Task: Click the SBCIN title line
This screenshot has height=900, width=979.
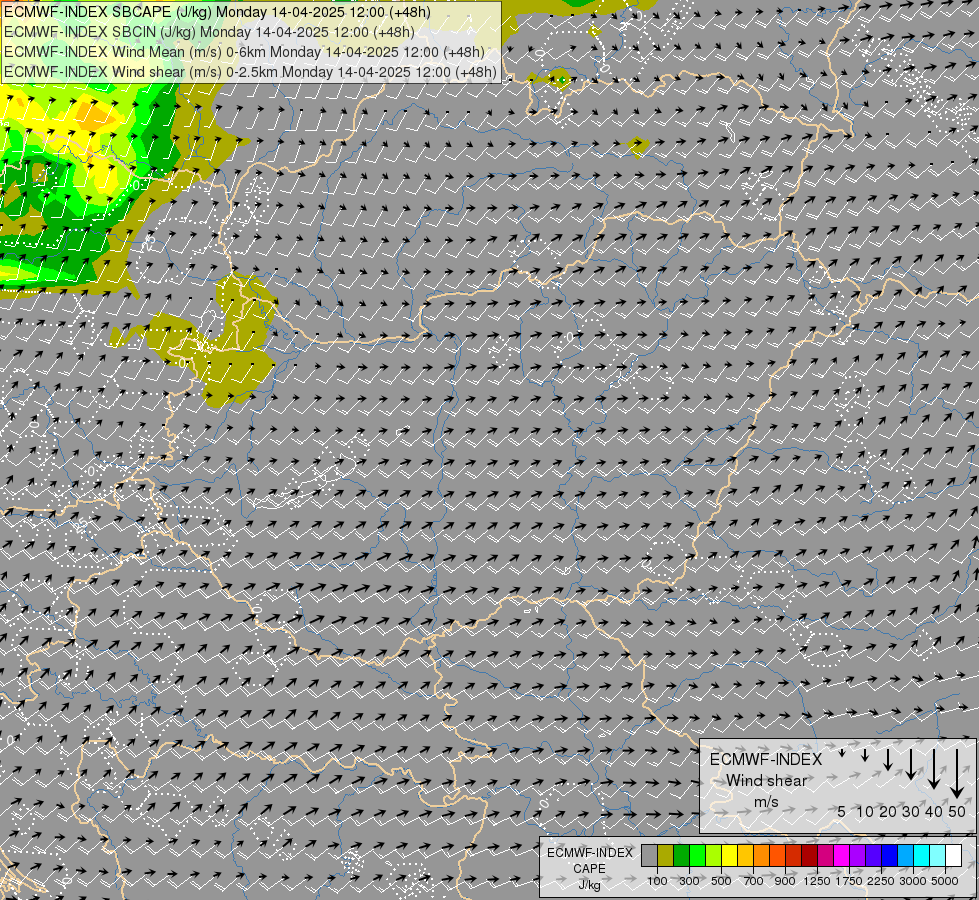Action: click(209, 32)
